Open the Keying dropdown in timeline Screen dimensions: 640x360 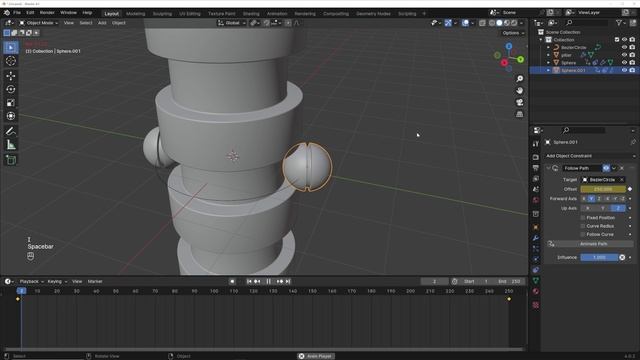57,282
